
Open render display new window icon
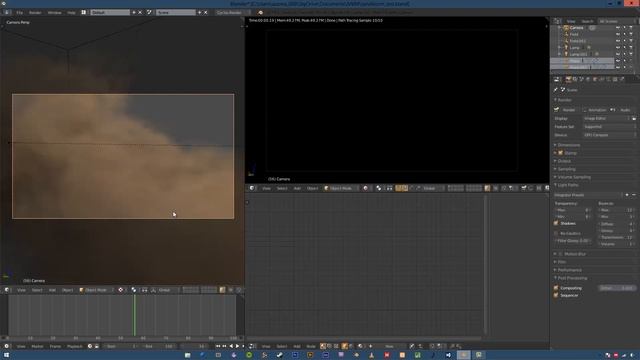634,118
